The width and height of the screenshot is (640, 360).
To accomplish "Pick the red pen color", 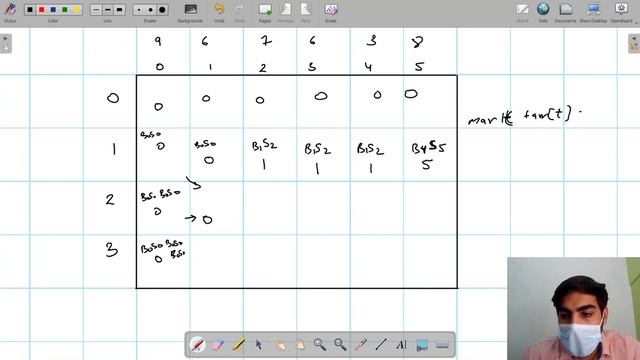I will [41, 9].
